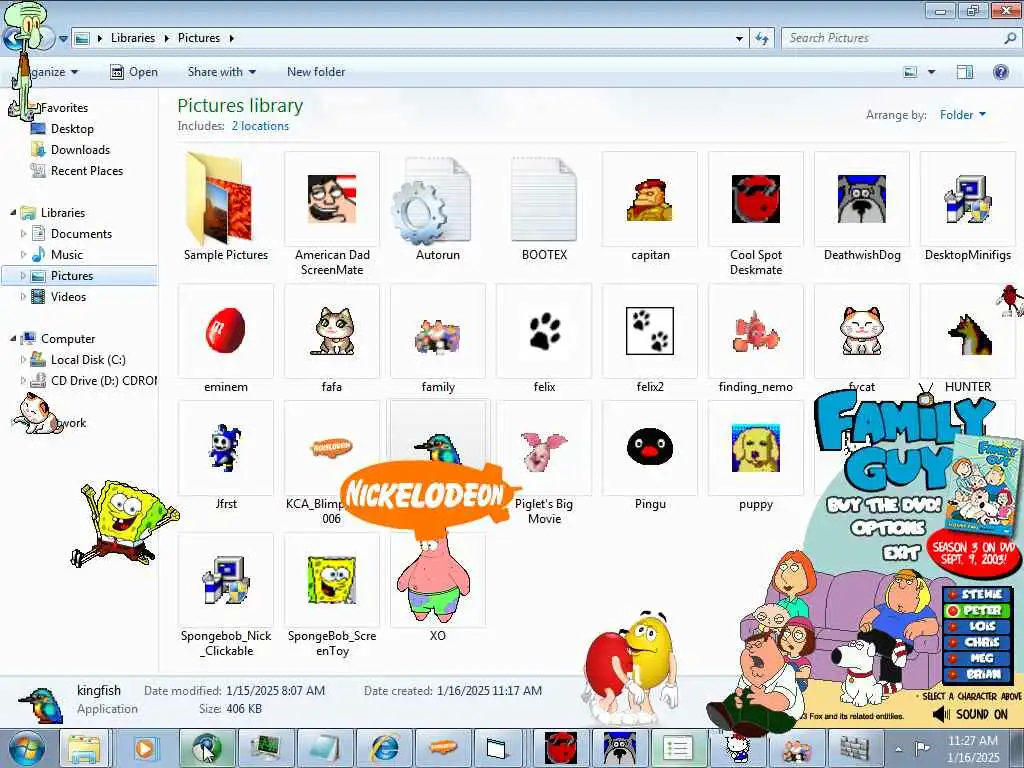Open the Share with dropdown
Viewport: 1024px width, 768px height.
[x=221, y=72]
